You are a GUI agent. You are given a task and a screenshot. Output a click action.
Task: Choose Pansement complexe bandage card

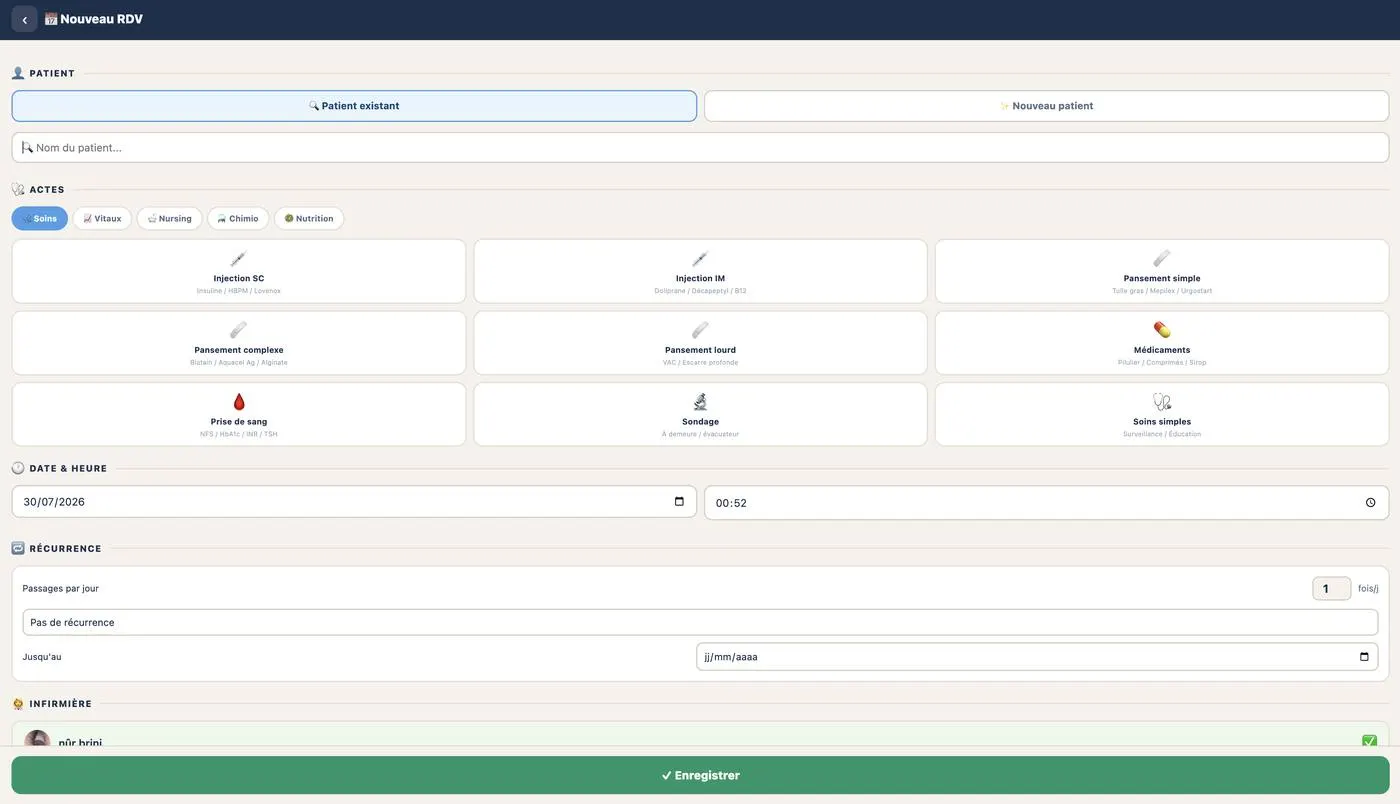[x=239, y=343]
